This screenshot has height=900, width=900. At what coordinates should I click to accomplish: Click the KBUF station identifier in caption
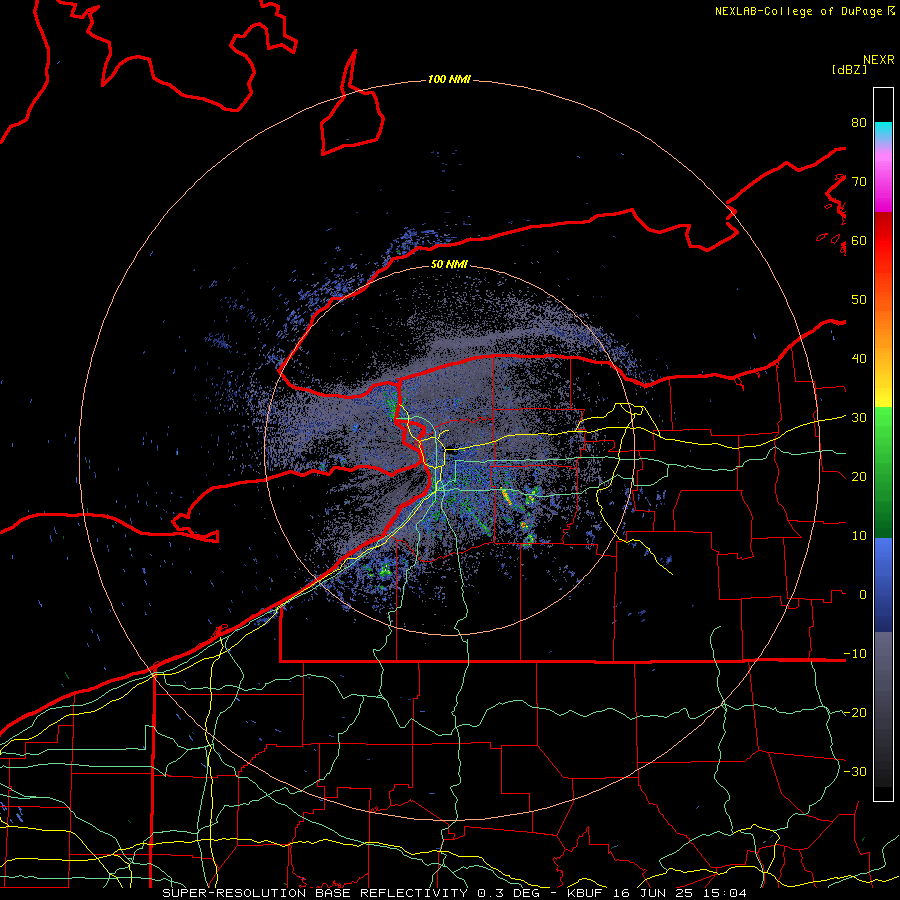click(x=585, y=893)
